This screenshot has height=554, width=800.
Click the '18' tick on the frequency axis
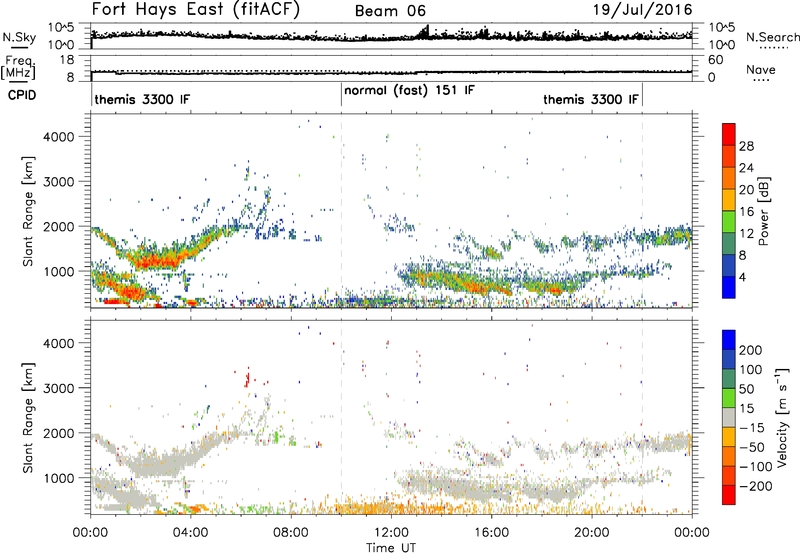tap(67, 60)
